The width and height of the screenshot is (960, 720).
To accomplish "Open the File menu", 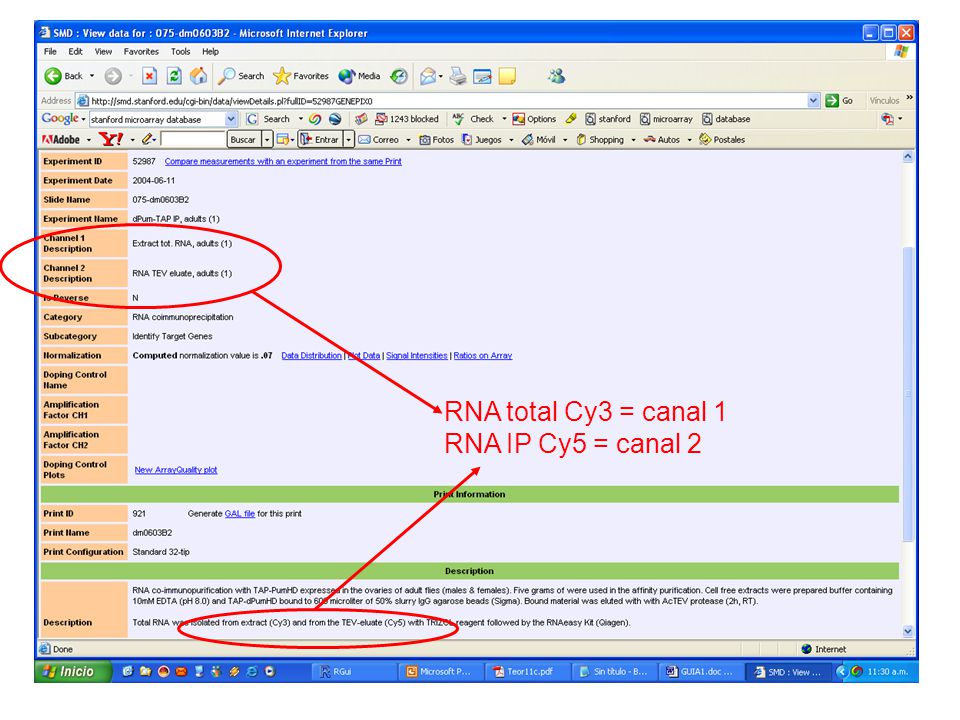I will coord(50,51).
